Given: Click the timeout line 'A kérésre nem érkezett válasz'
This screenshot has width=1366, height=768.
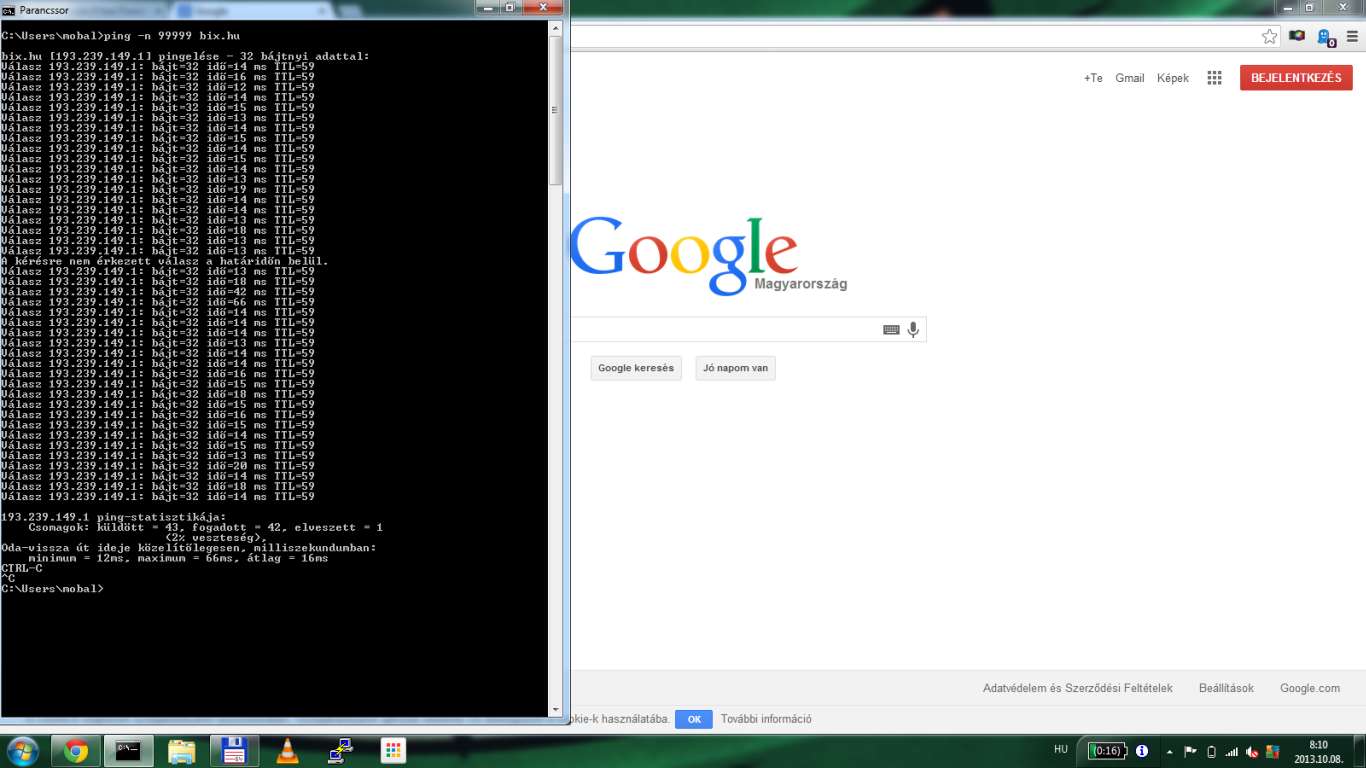Looking at the screenshot, I should [165, 261].
